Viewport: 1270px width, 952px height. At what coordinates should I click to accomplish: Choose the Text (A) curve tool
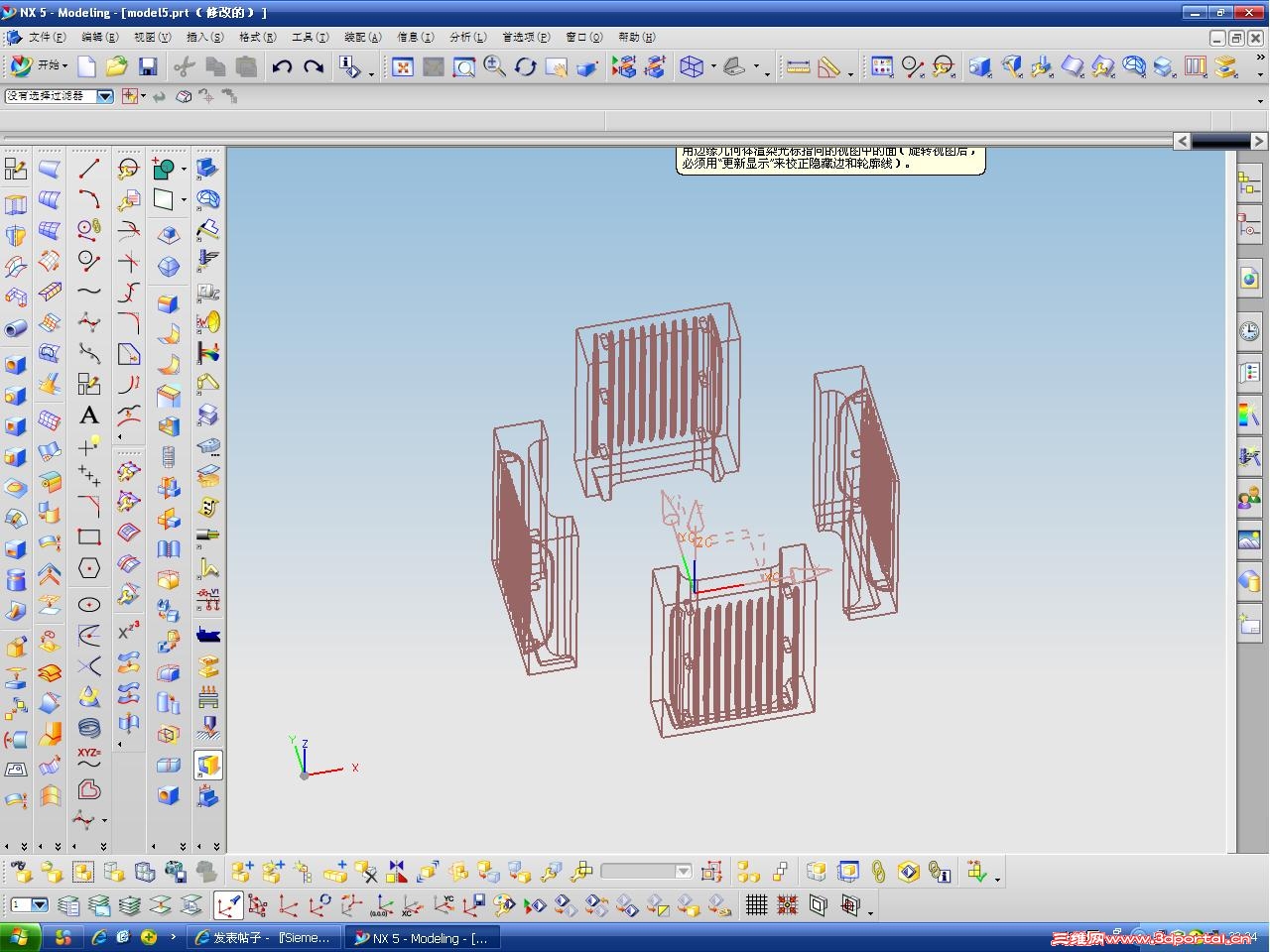pyautogui.click(x=89, y=416)
